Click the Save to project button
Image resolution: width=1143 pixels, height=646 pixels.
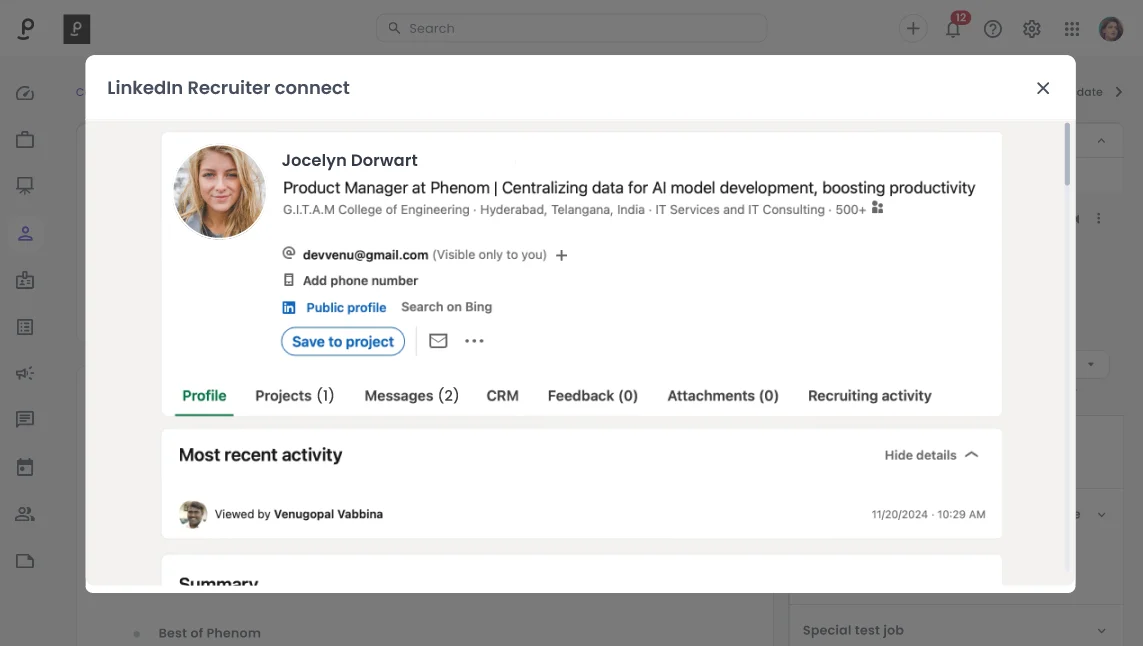pos(343,341)
